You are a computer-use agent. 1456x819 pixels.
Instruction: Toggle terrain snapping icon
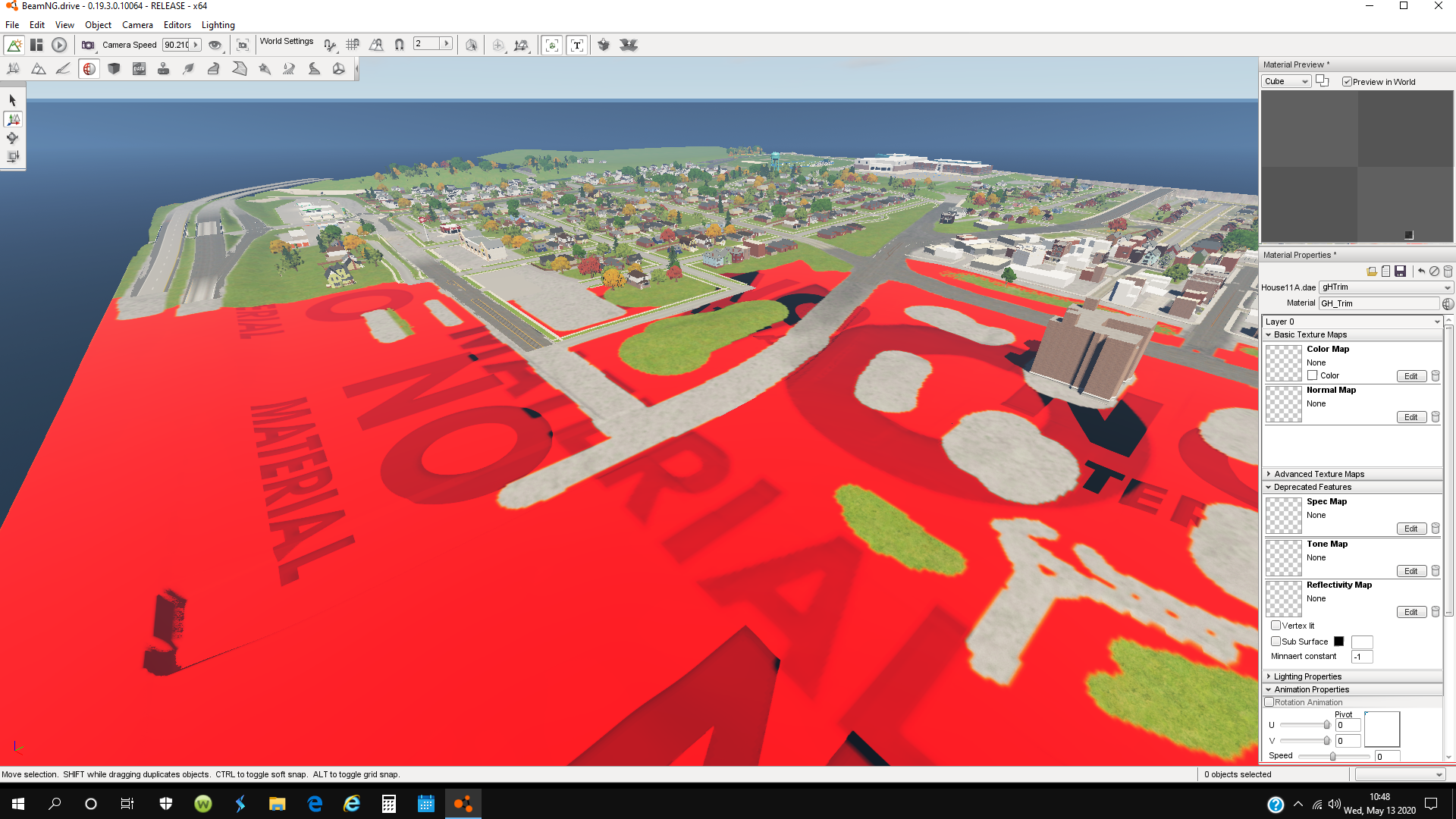click(x=376, y=45)
